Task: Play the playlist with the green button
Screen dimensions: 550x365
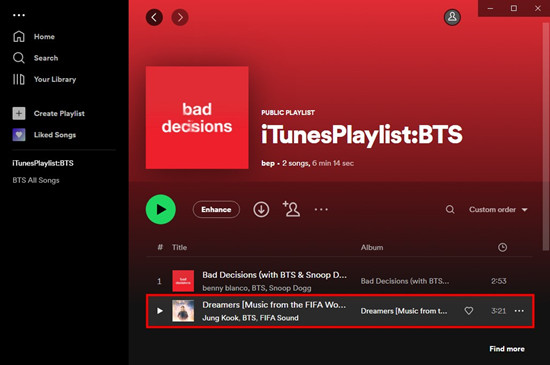Action: click(161, 209)
